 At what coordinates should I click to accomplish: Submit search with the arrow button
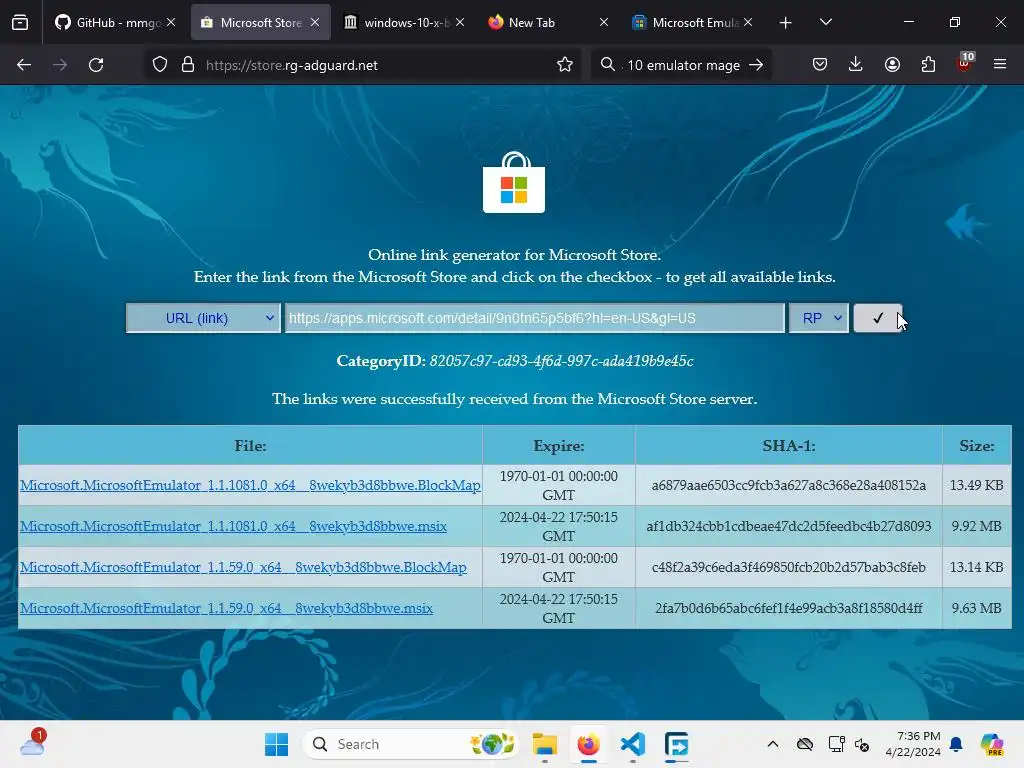click(756, 65)
